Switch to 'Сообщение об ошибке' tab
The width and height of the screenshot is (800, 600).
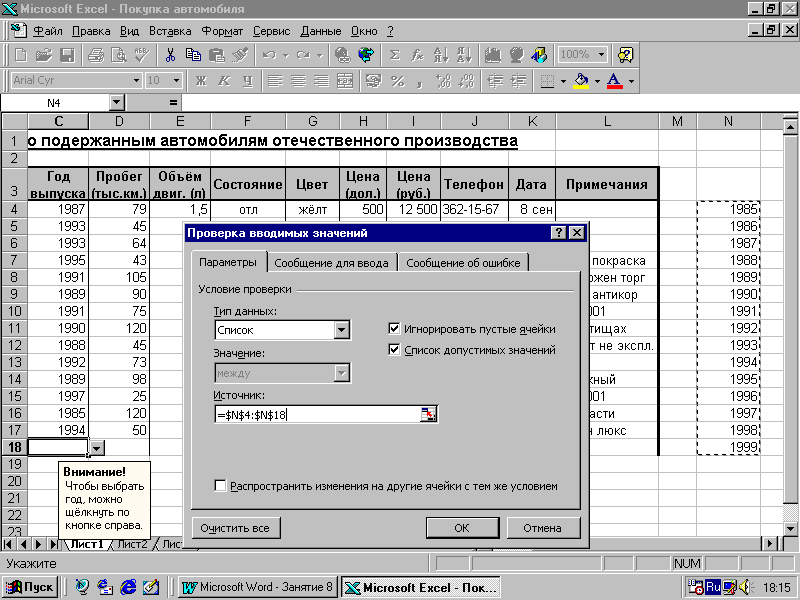pos(463,263)
